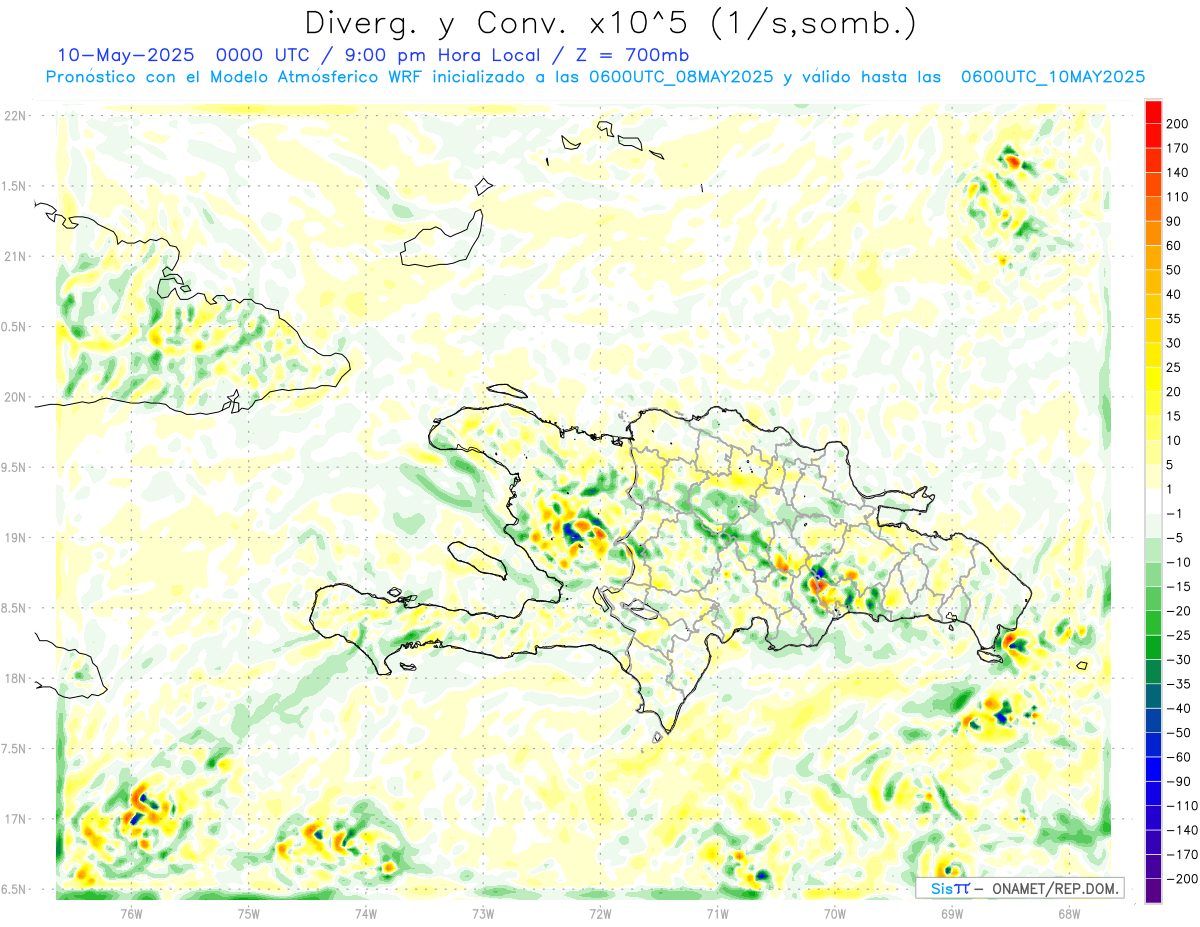The image size is (1200, 927).
Task: Pick the 70W longitude axis label
Action: coord(835,913)
